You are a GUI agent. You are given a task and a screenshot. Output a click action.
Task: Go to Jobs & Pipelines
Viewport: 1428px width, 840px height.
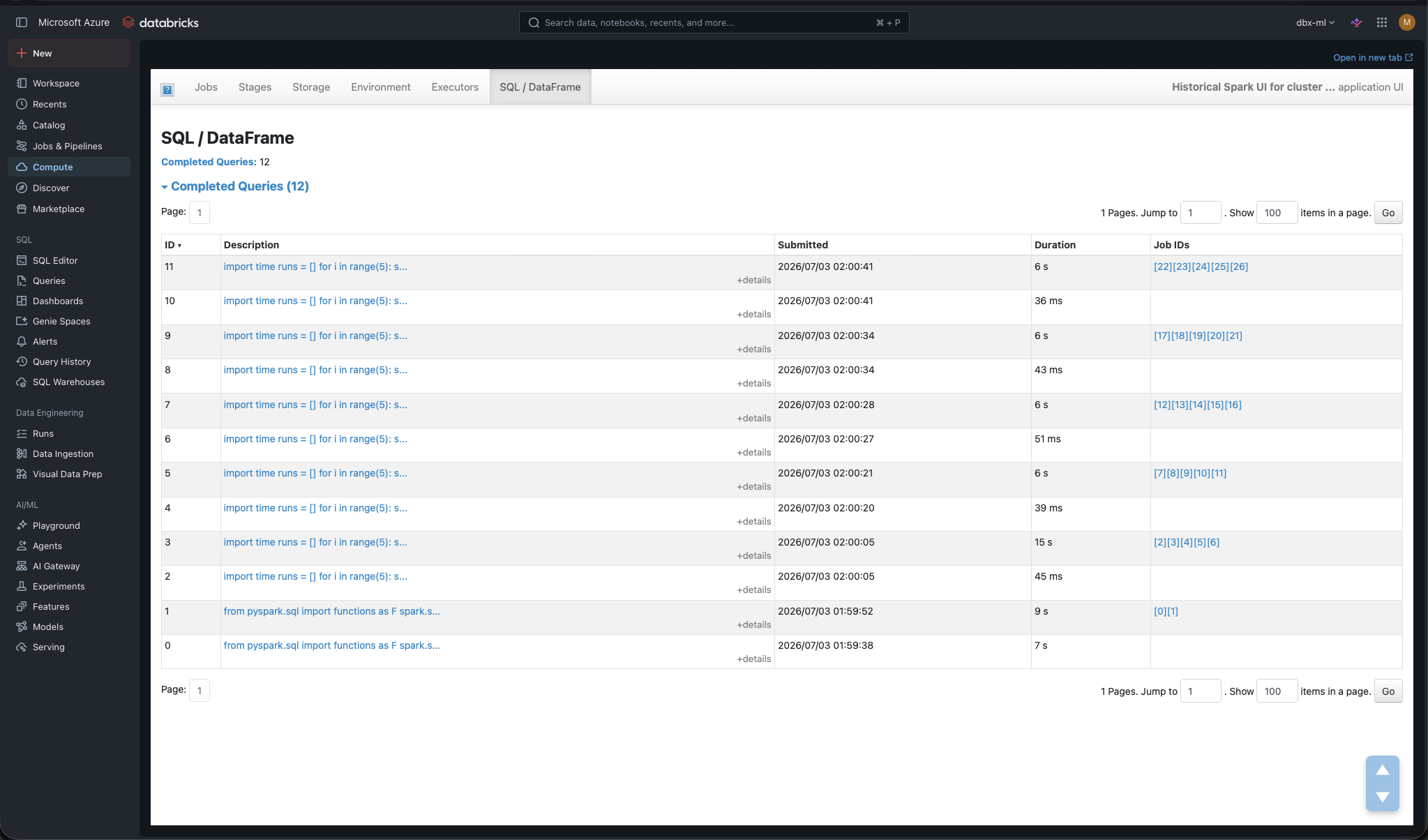coord(69,146)
